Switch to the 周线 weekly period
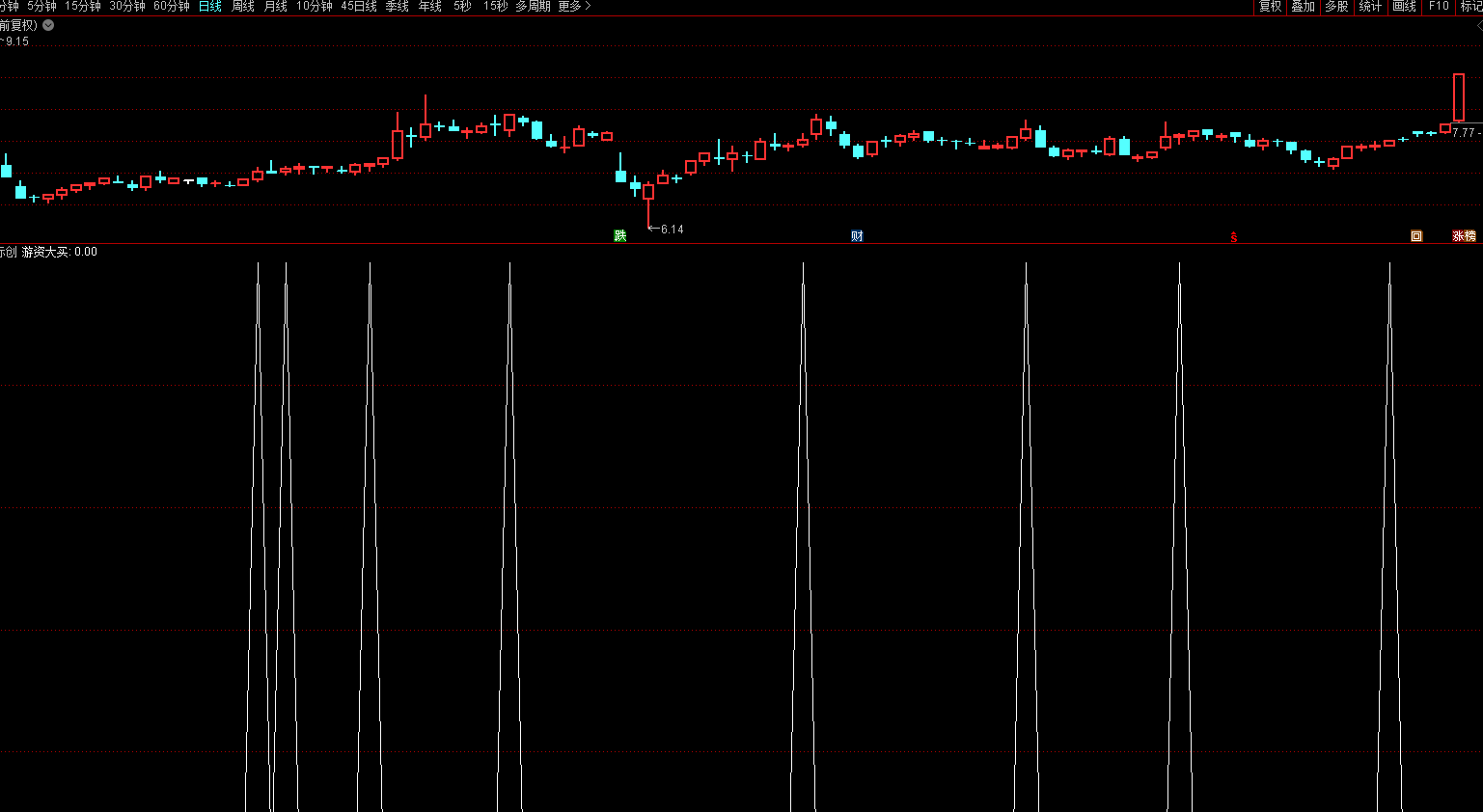1483x812 pixels. pyautogui.click(x=243, y=7)
